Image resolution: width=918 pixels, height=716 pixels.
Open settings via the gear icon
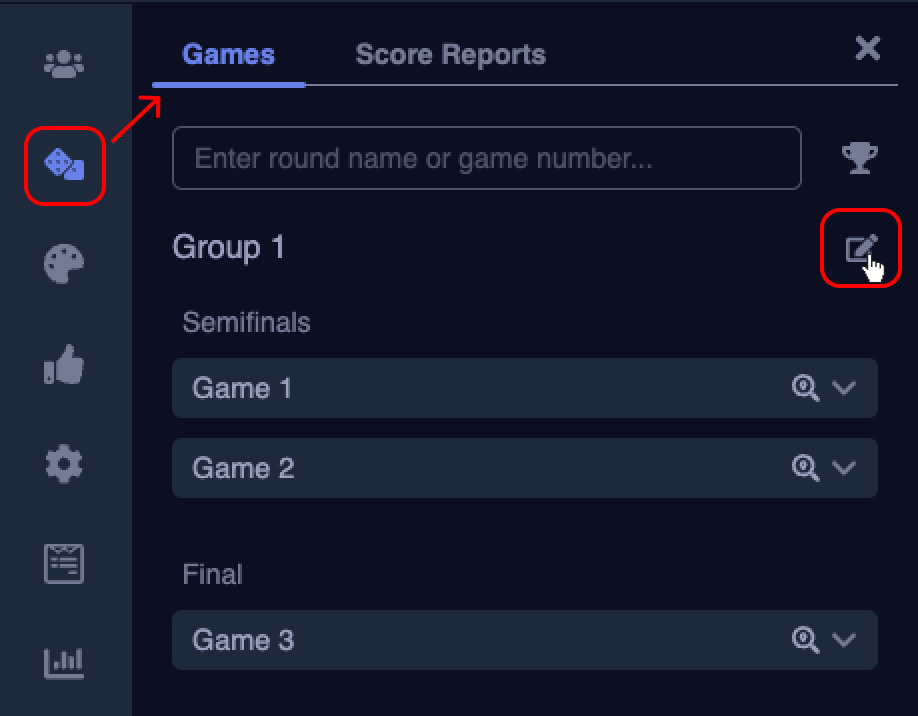(64, 463)
